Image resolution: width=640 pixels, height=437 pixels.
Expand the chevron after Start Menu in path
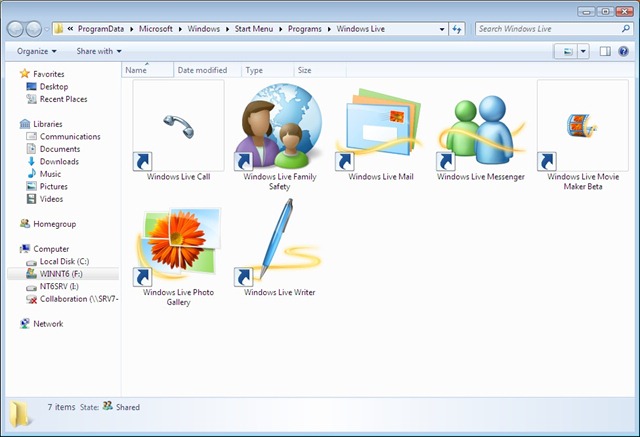[281, 29]
